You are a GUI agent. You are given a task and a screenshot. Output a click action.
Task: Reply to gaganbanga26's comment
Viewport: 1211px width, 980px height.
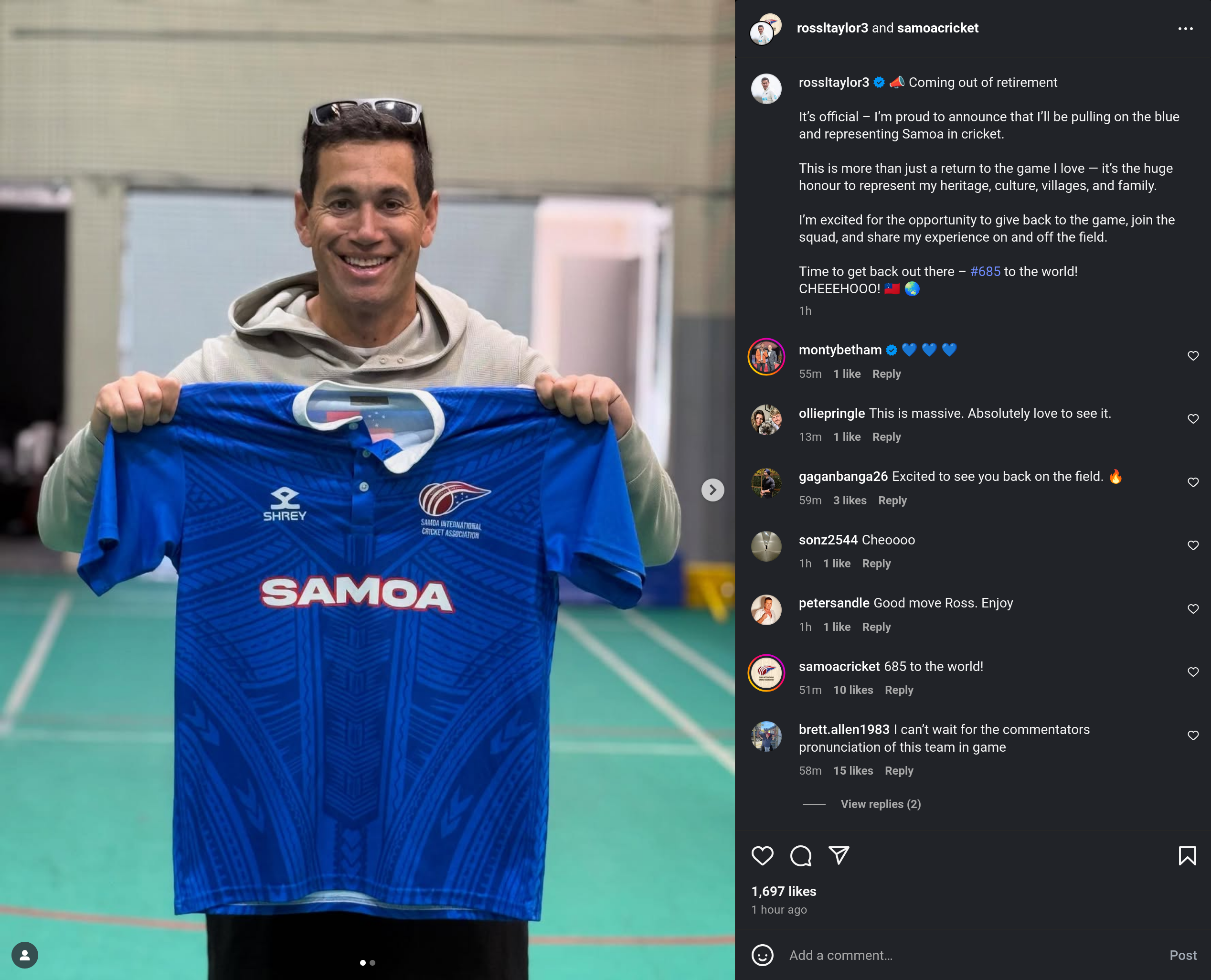[x=893, y=500]
